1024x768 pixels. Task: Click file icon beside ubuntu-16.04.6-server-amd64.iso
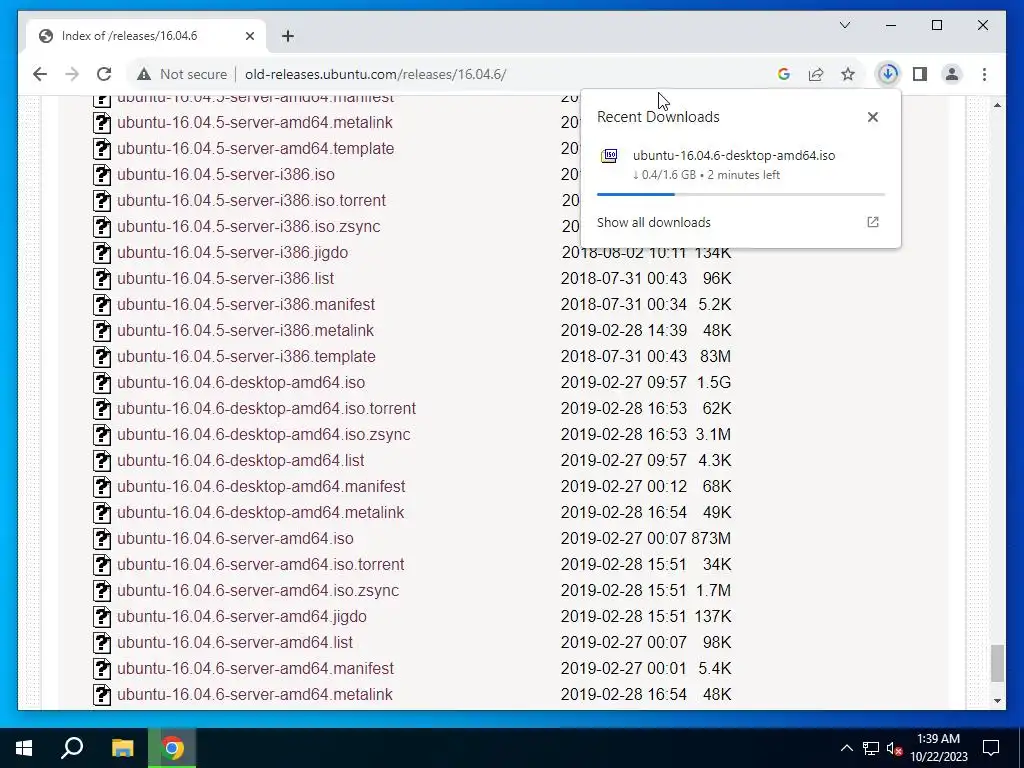[x=102, y=539]
